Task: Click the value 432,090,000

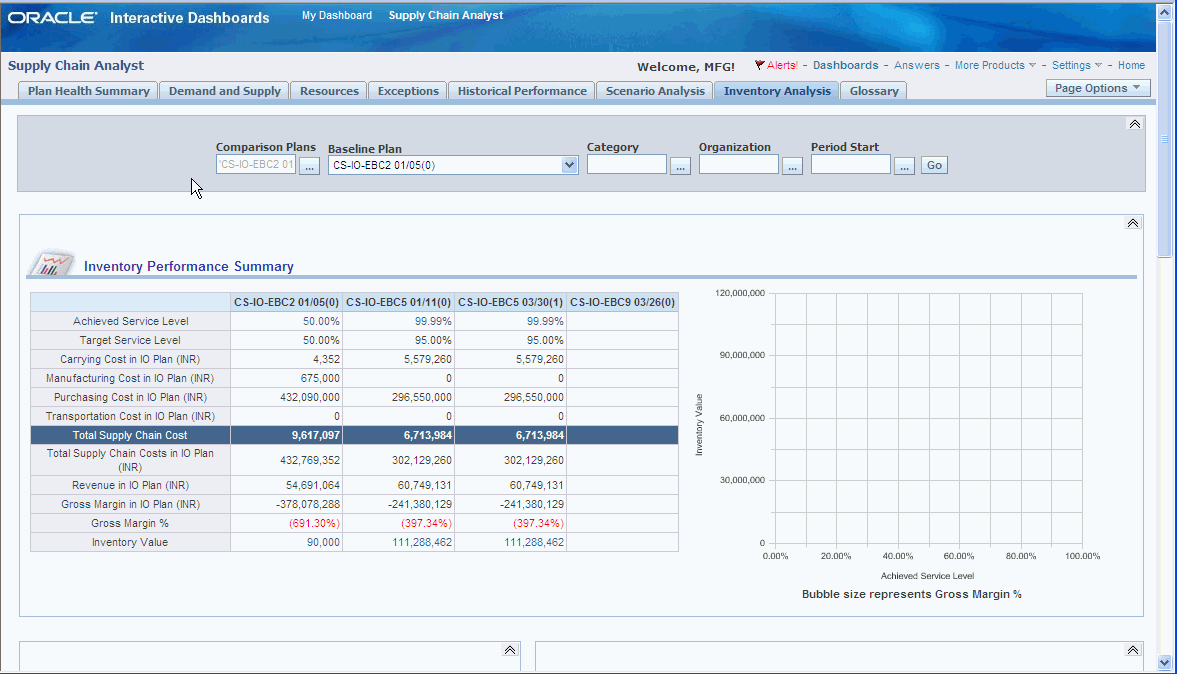Action: coord(309,397)
